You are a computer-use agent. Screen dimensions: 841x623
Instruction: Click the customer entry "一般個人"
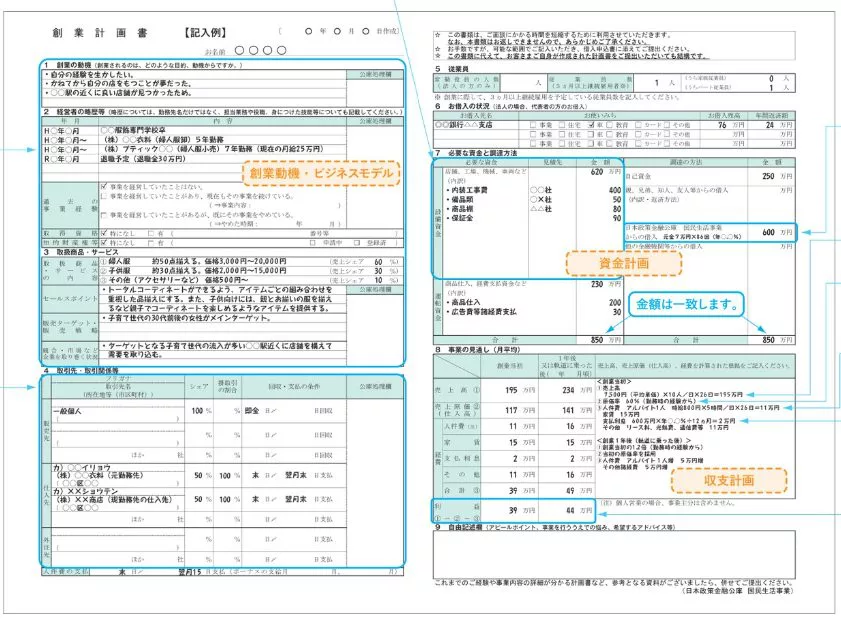click(x=67, y=411)
